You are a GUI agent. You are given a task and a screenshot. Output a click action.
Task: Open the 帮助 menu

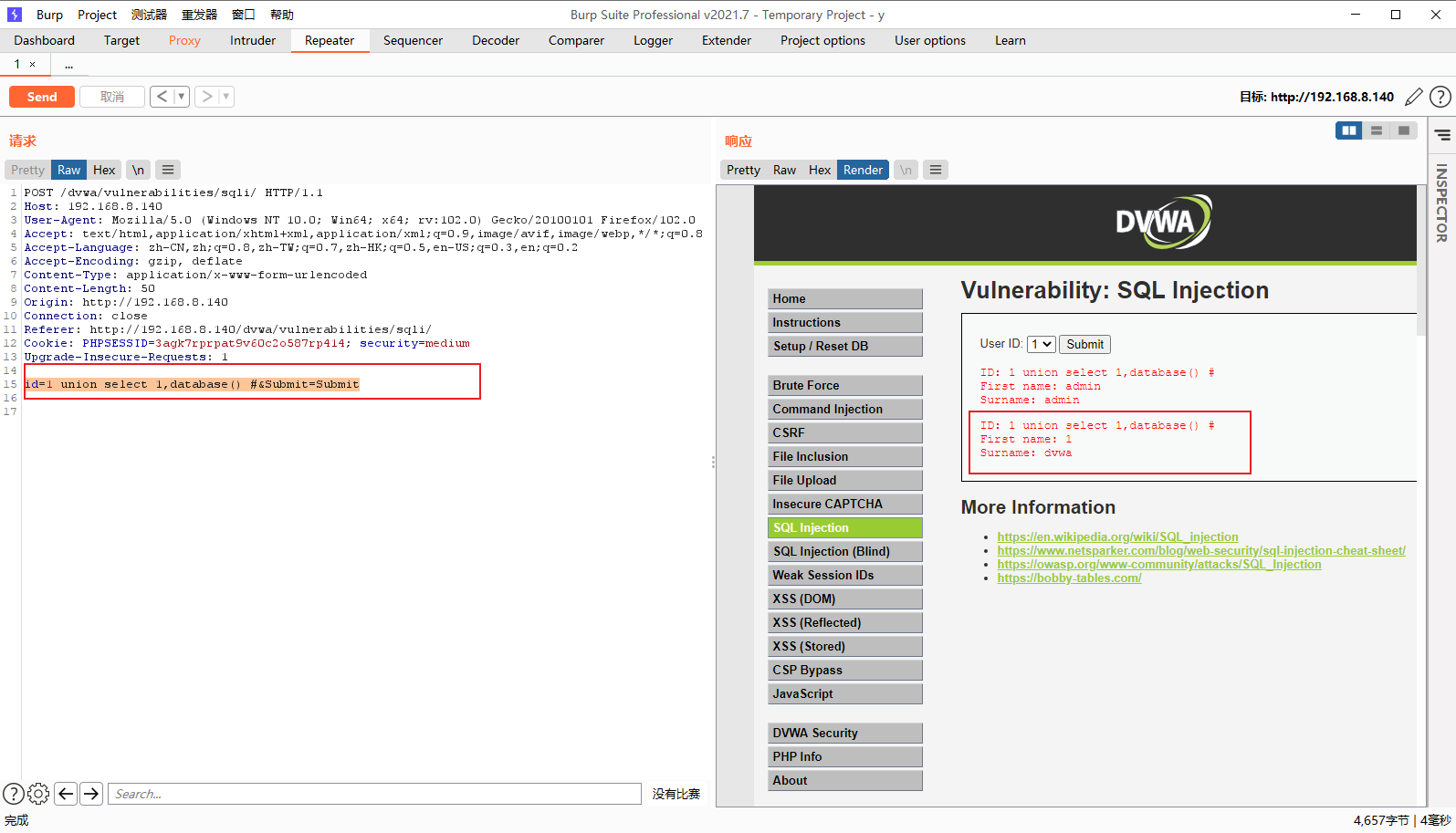pos(282,15)
